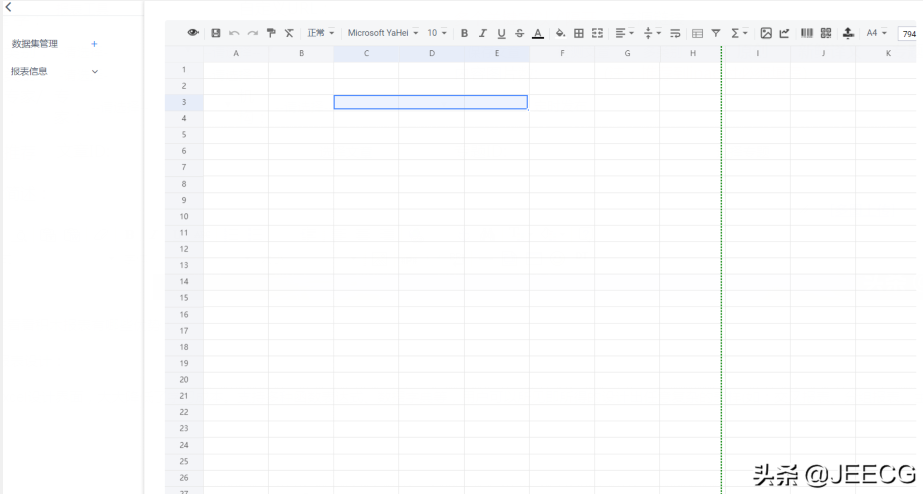923x494 pixels.
Task: Toggle italic formatting
Action: pos(482,33)
